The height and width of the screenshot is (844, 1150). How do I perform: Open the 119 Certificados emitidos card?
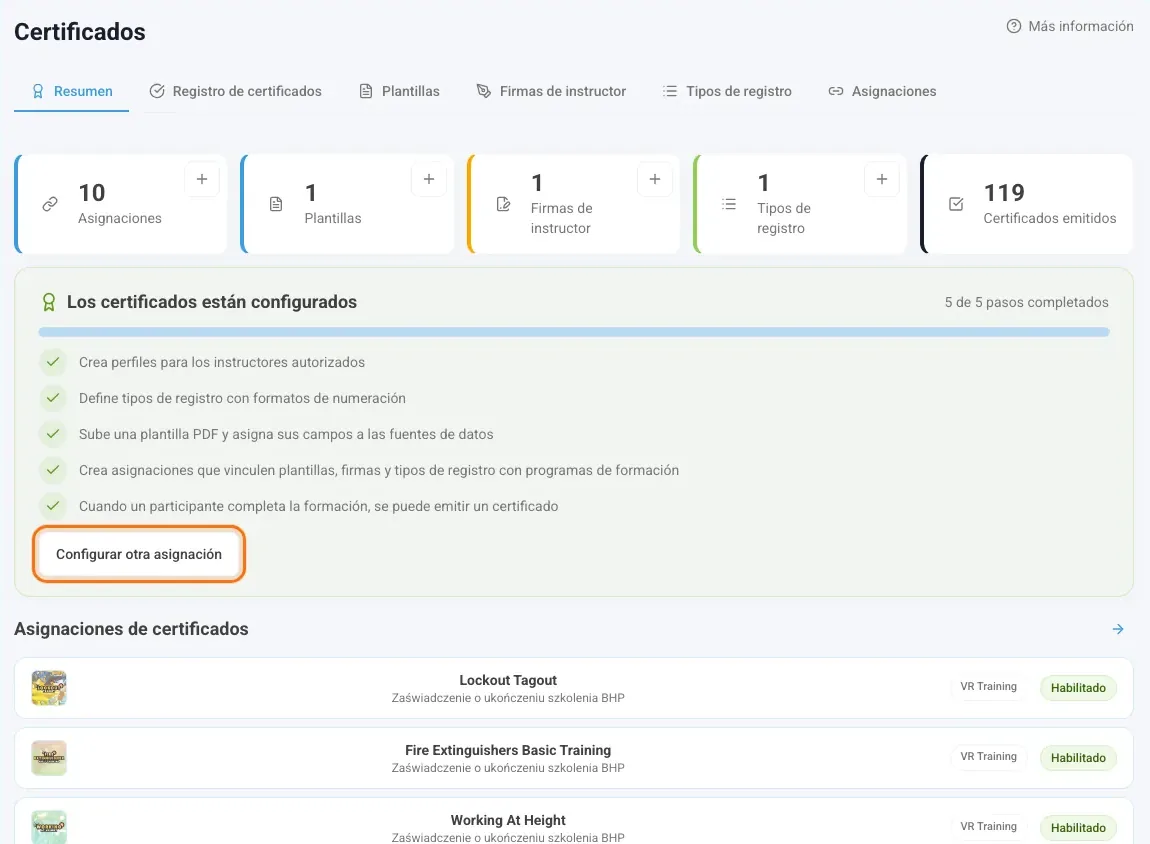click(x=1027, y=204)
